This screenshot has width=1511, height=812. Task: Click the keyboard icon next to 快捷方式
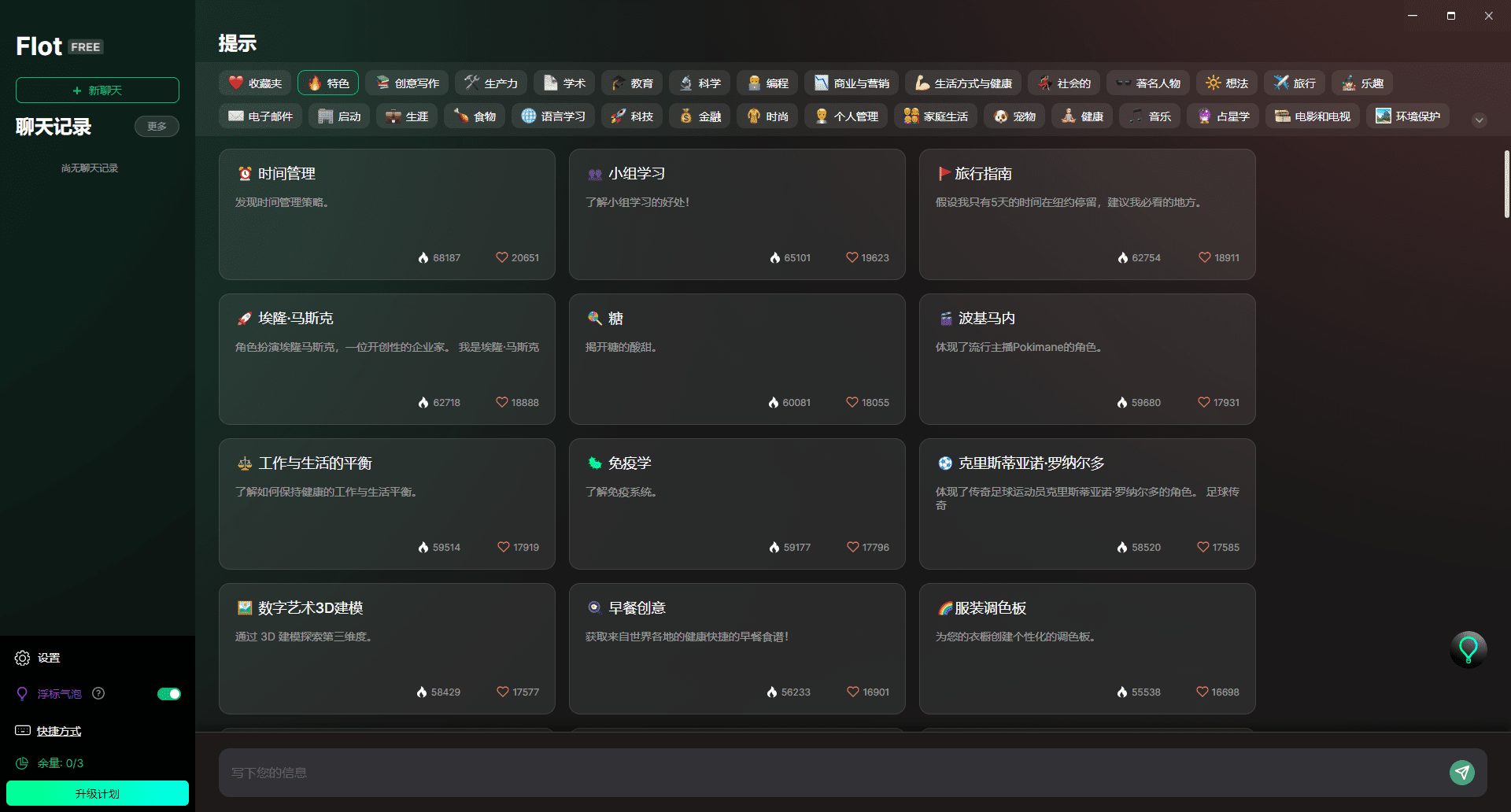(23, 731)
